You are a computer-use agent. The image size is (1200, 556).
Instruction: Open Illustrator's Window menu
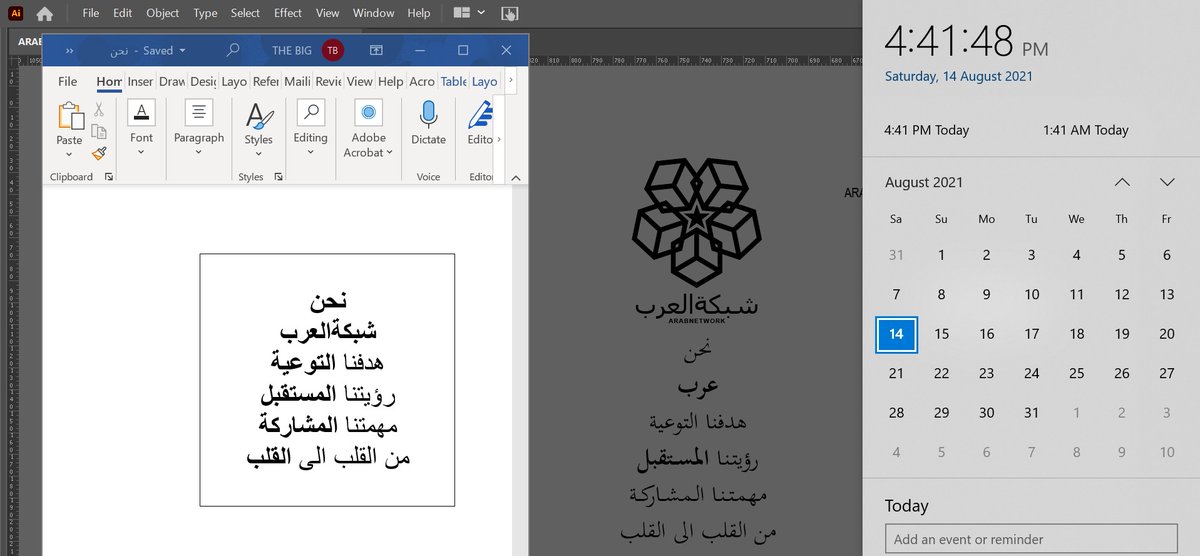[x=374, y=13]
